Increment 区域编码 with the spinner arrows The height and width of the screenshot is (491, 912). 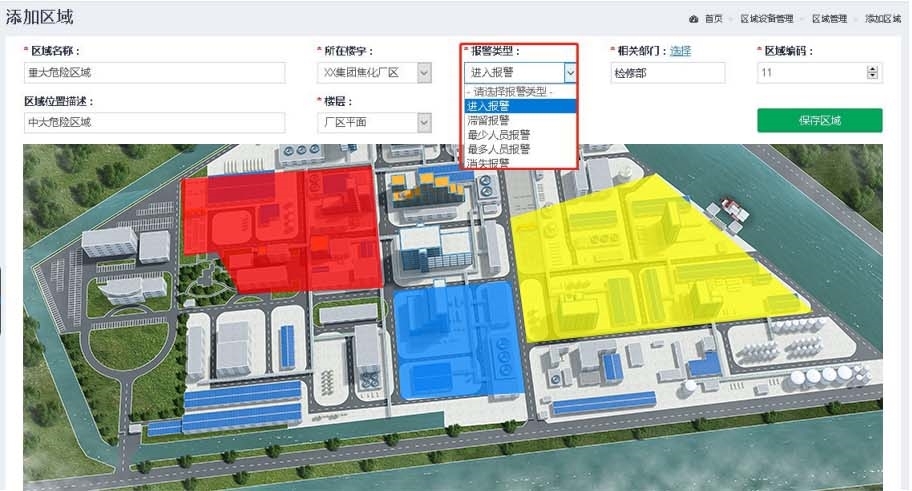click(873, 68)
